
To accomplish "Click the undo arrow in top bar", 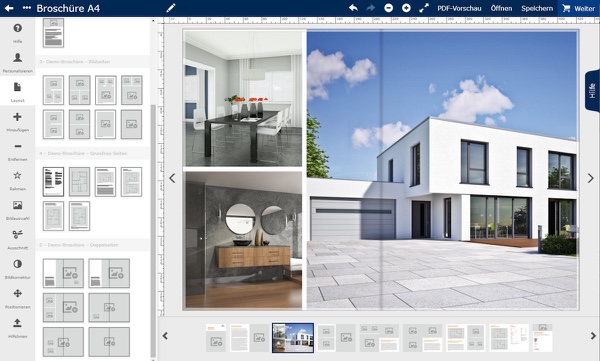I will coord(353,8).
